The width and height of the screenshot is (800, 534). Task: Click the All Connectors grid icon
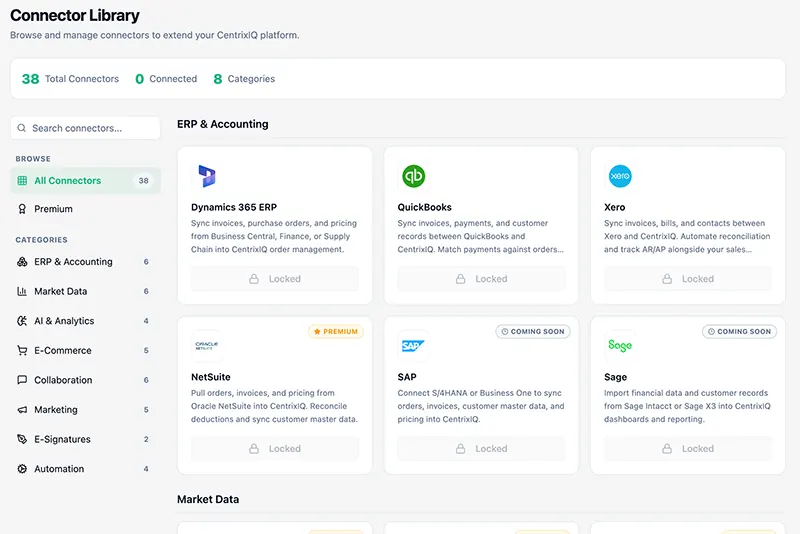coord(22,181)
